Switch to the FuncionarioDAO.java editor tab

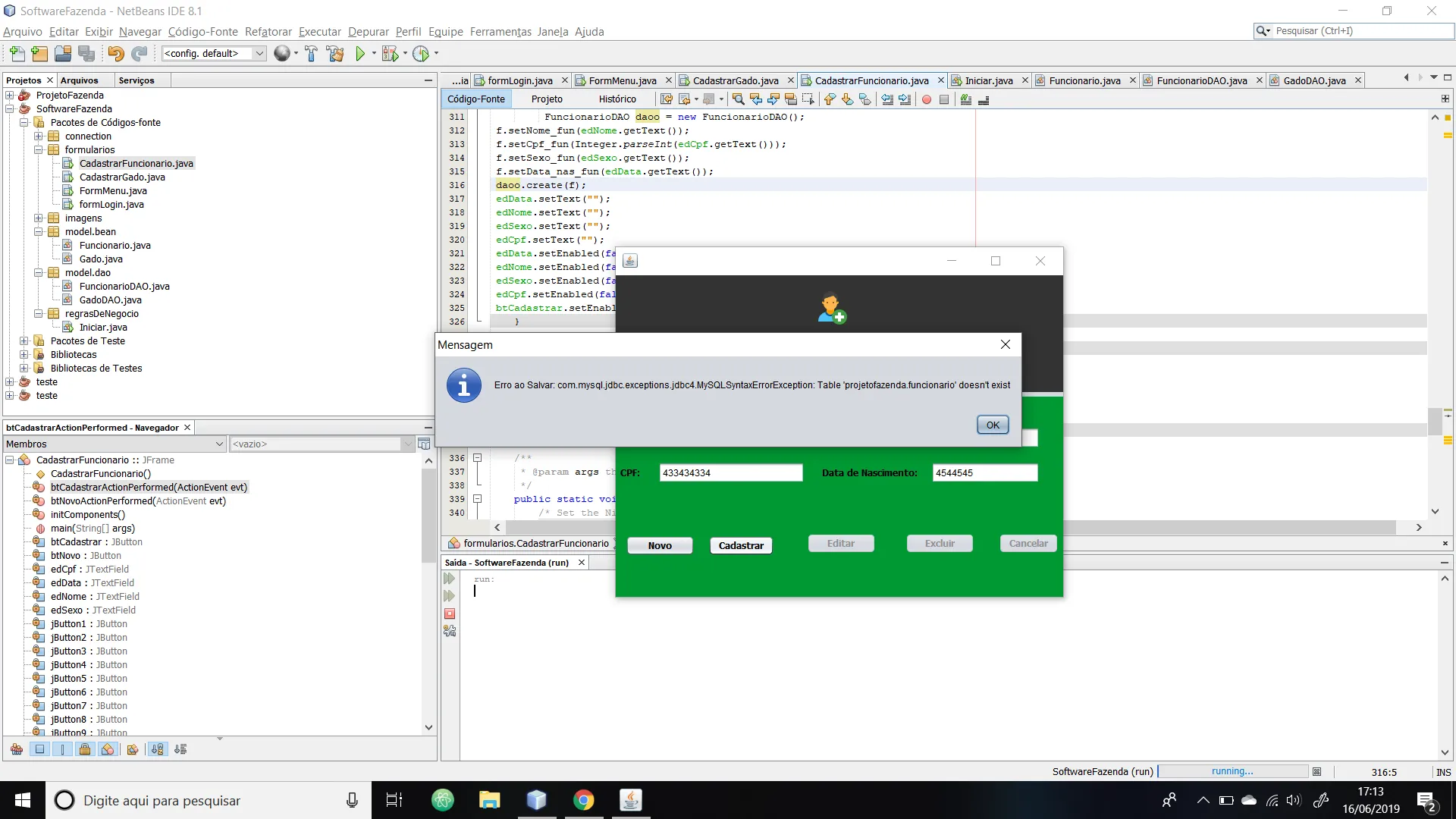pyautogui.click(x=1201, y=80)
